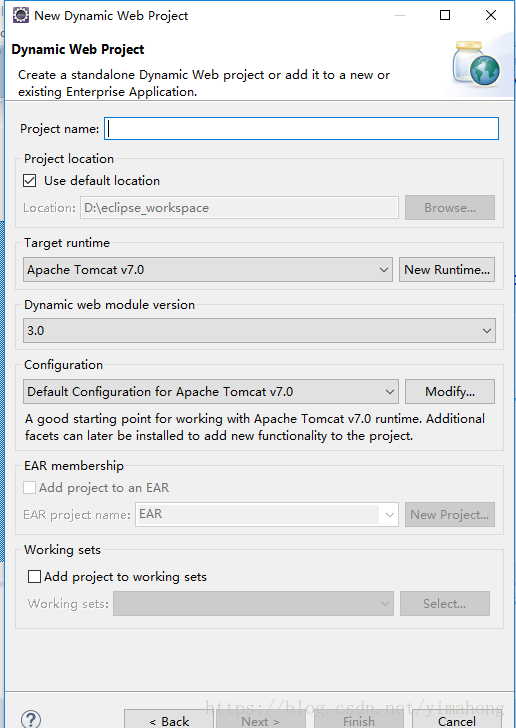The height and width of the screenshot is (728, 516).
Task: Expand the EAR project name dropdown
Action: click(267, 514)
